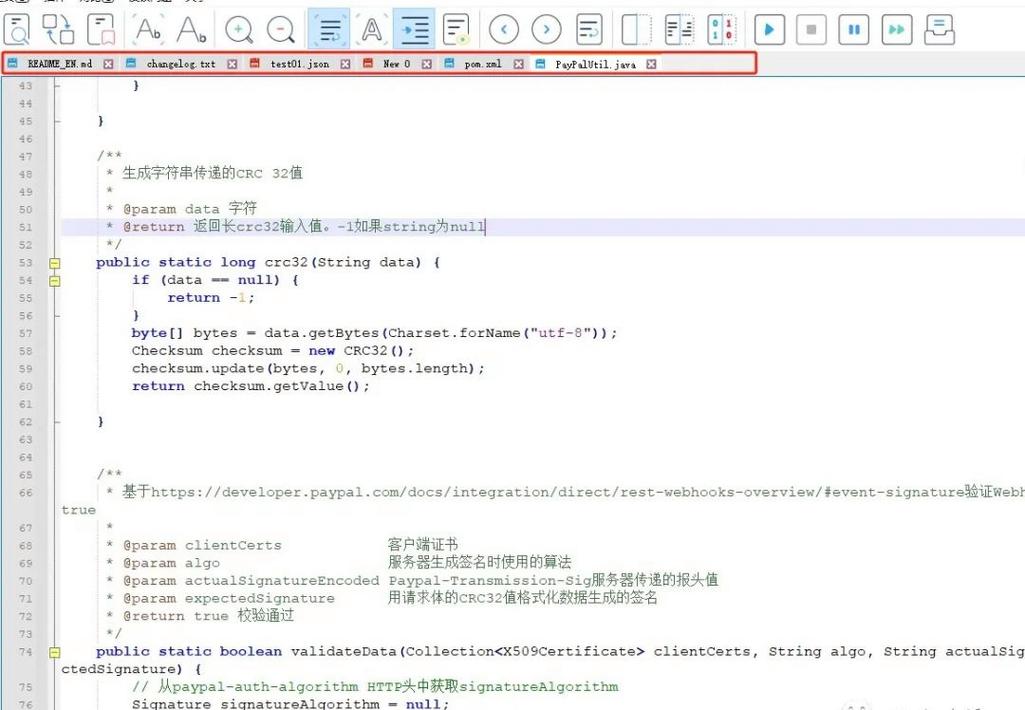Switch to the New 0 tab
Image resolution: width=1025 pixels, height=710 pixels.
click(x=396, y=63)
